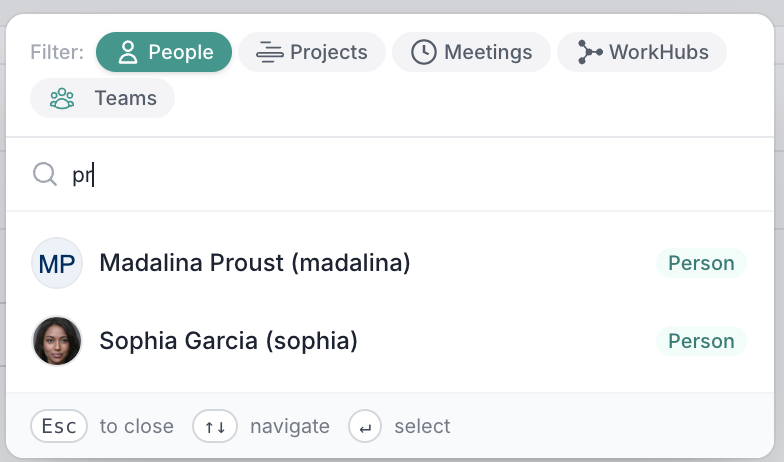Click the Person badge beside Madalina Proust

point(701,264)
